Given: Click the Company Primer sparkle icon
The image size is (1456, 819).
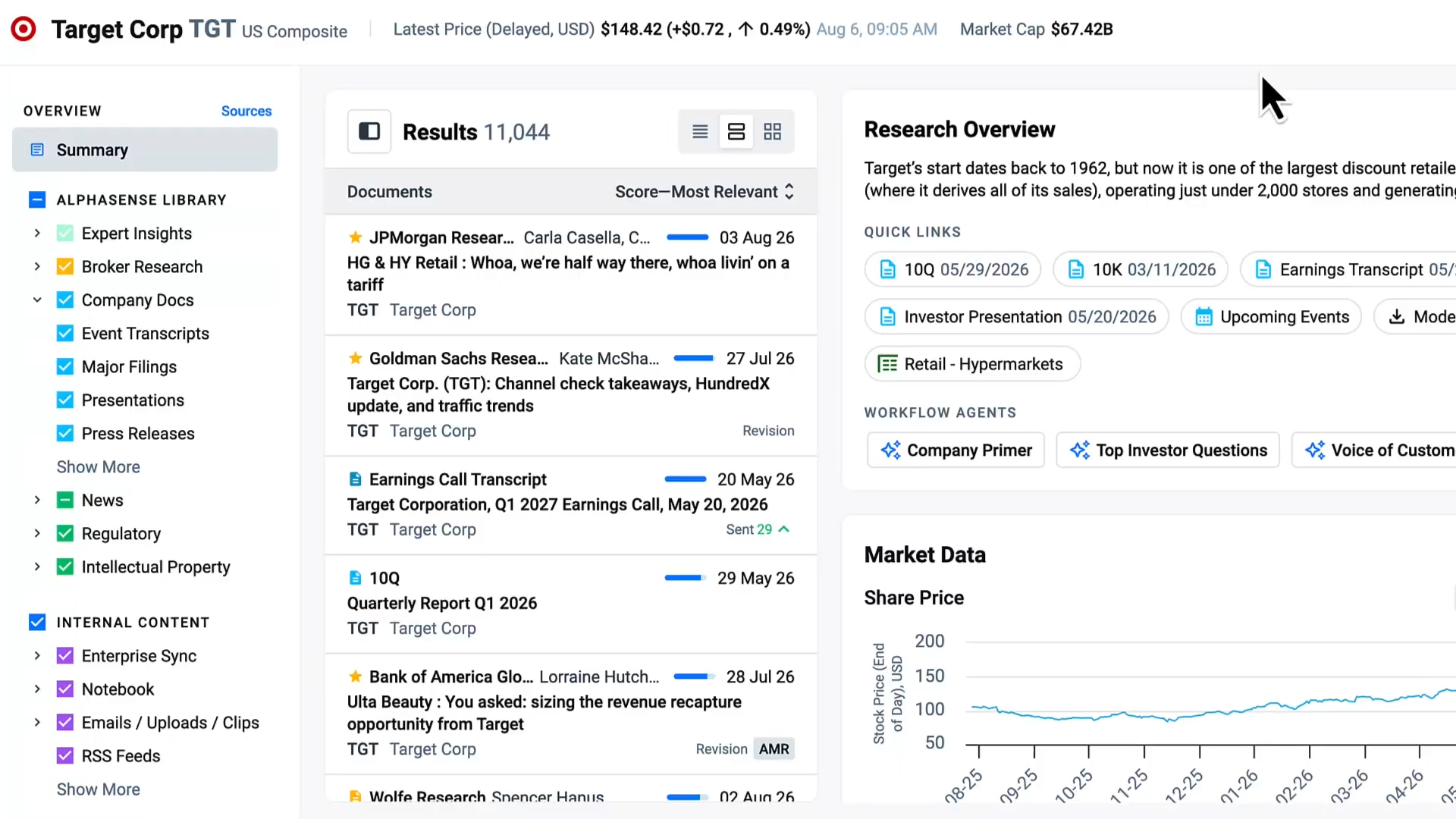Looking at the screenshot, I should (x=890, y=450).
